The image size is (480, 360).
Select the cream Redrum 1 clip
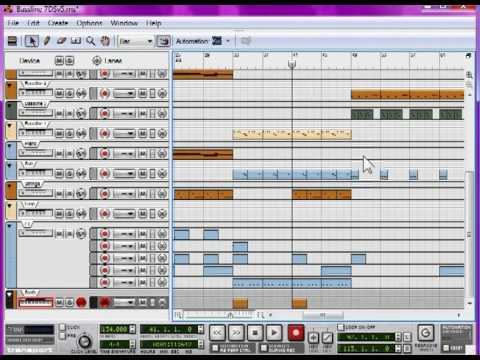pyautogui.click(x=292, y=134)
